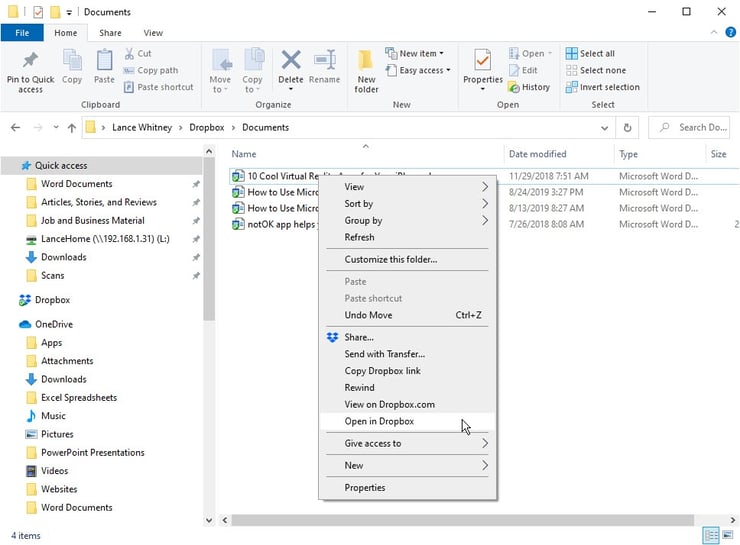Click Select all in the ribbon
Image resolution: width=740 pixels, height=545 pixels.
coord(590,54)
